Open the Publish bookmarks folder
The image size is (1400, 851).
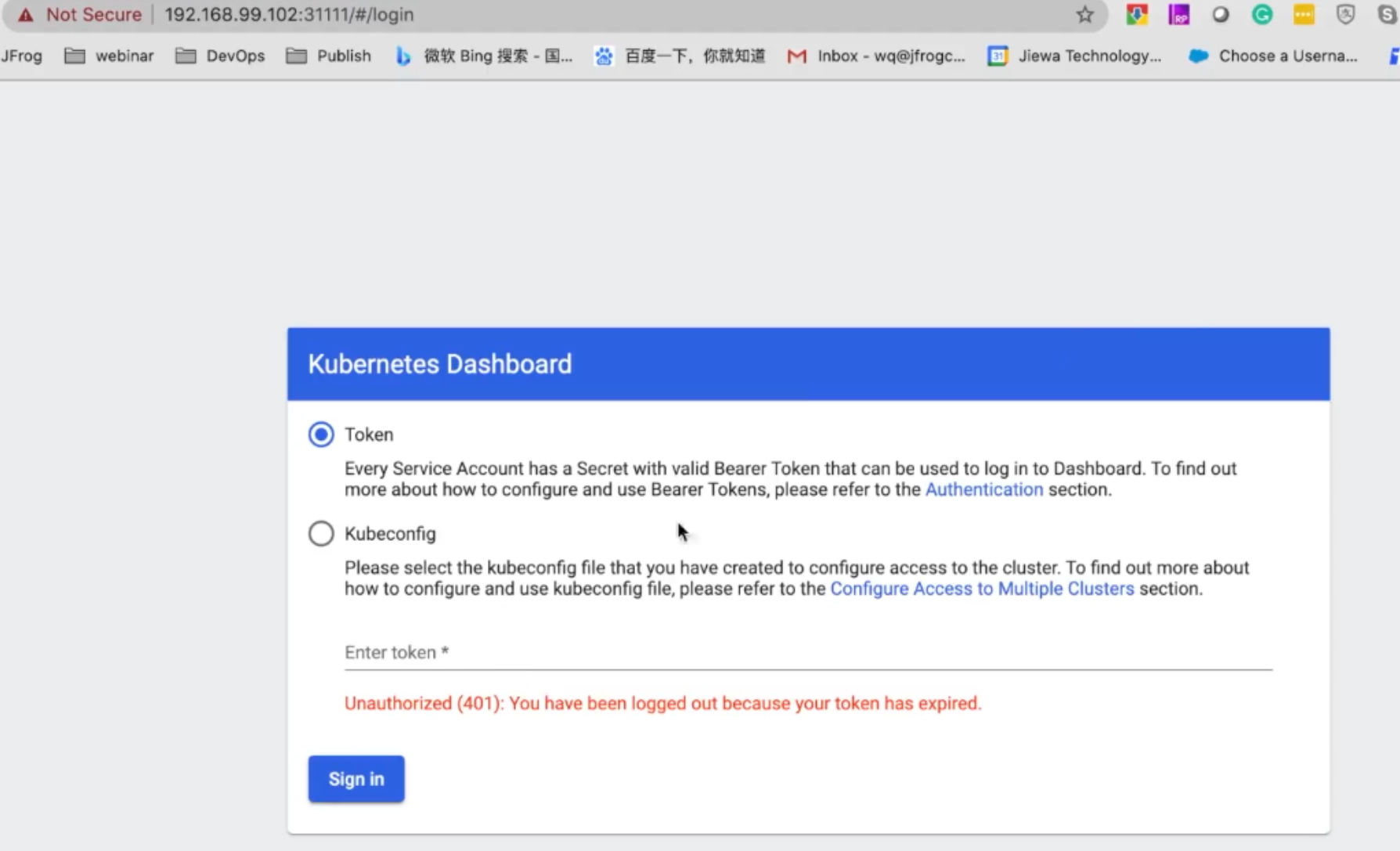pyautogui.click(x=329, y=56)
